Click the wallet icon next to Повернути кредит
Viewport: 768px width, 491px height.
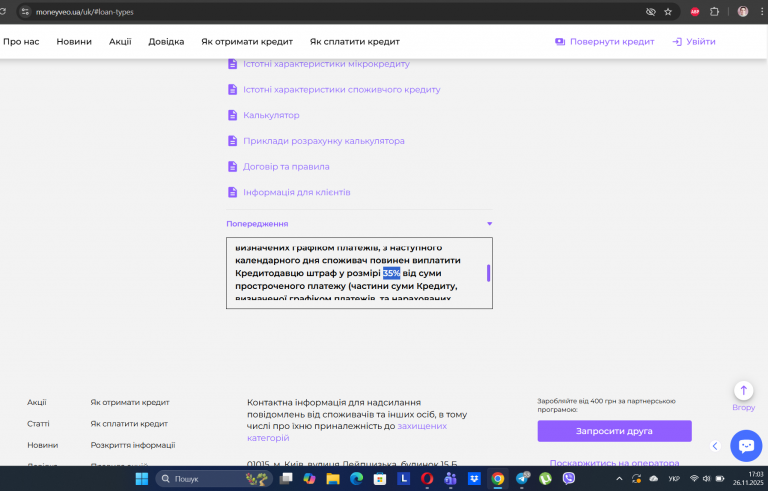[560, 42]
